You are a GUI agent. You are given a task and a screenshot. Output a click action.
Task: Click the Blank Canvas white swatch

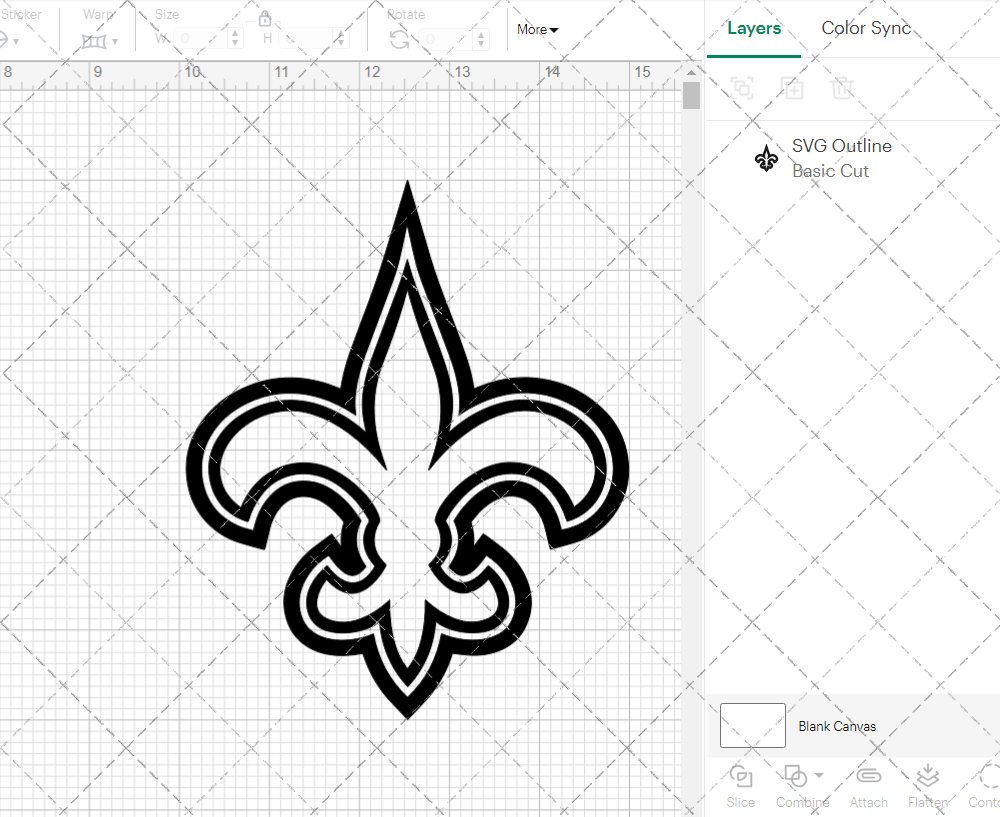[752, 726]
